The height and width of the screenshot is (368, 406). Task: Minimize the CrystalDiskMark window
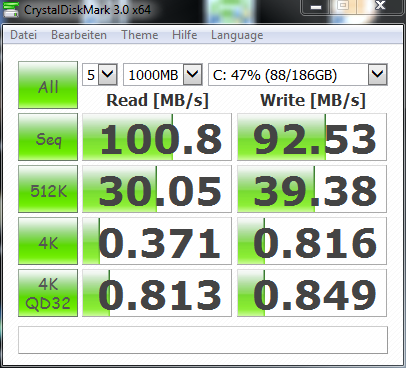point(316,7)
